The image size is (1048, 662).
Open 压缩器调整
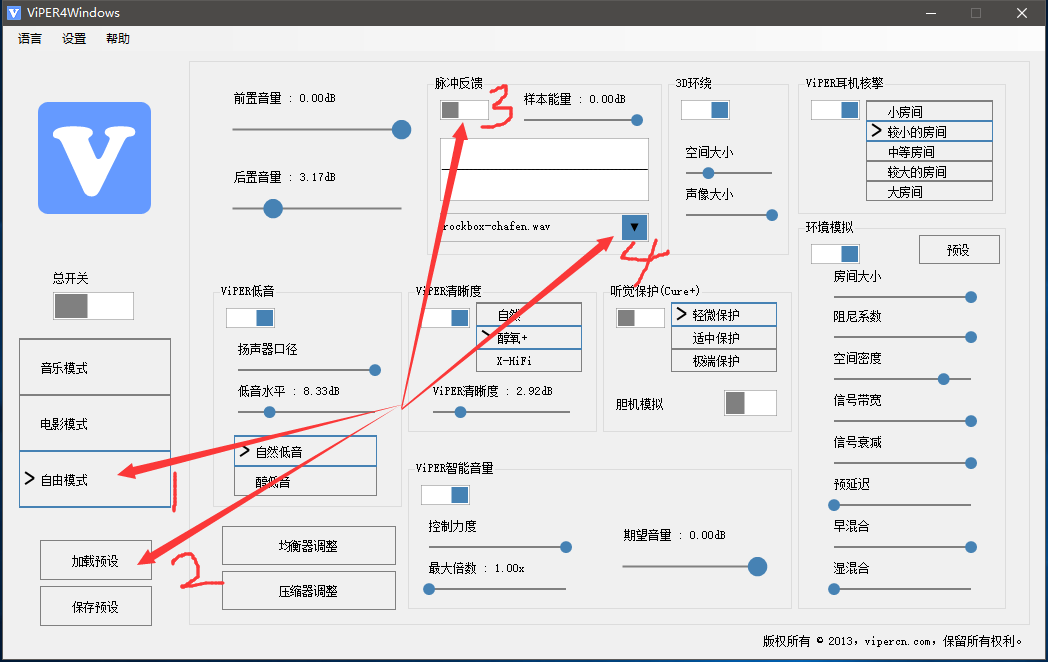tap(309, 590)
